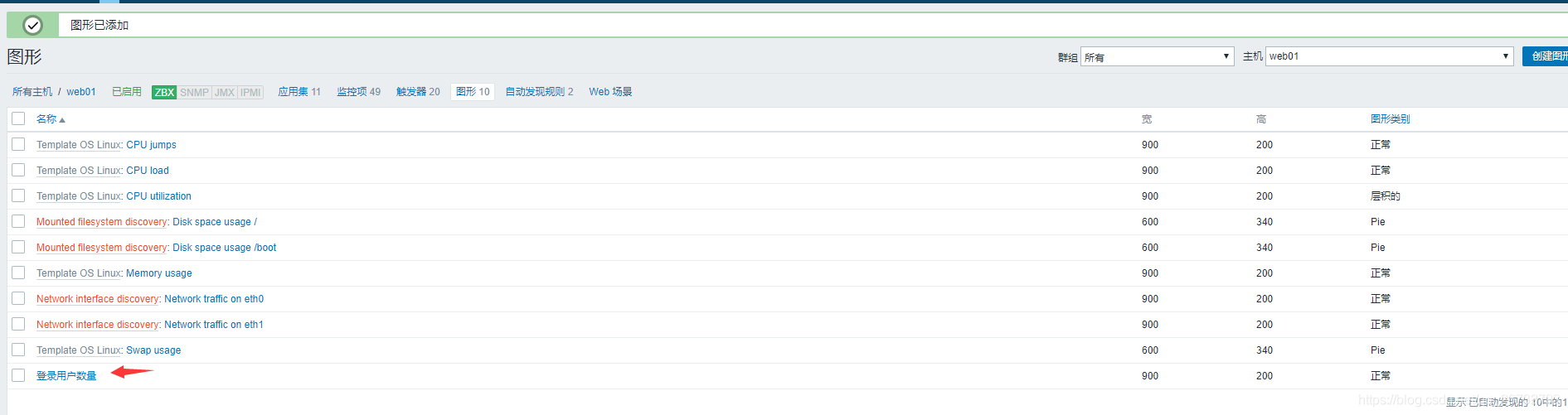Tick checkbox for Disk space usage / row
The height and width of the screenshot is (415, 1568).
[18, 221]
